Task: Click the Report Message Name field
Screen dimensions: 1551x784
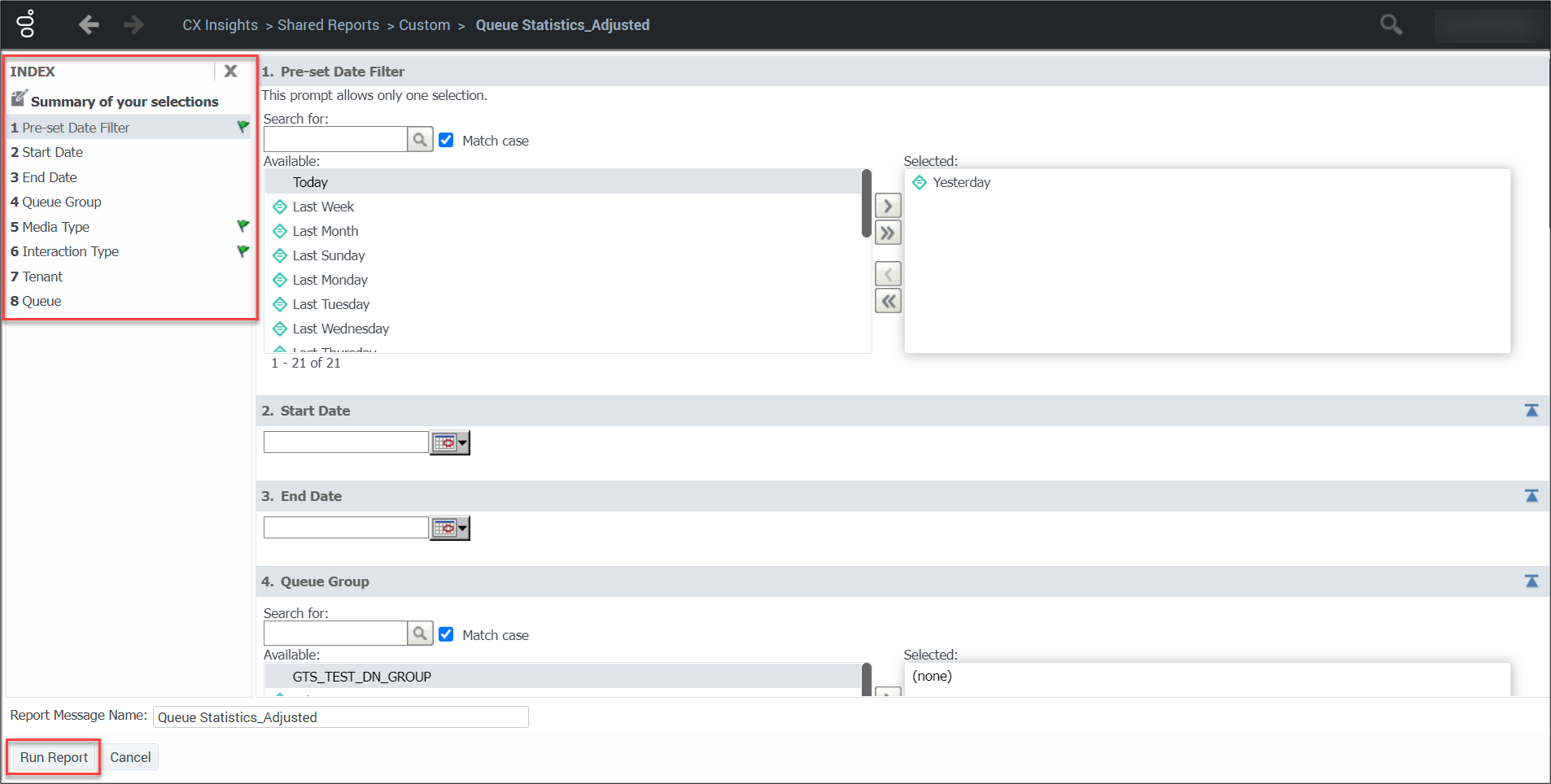Action: coord(340,716)
